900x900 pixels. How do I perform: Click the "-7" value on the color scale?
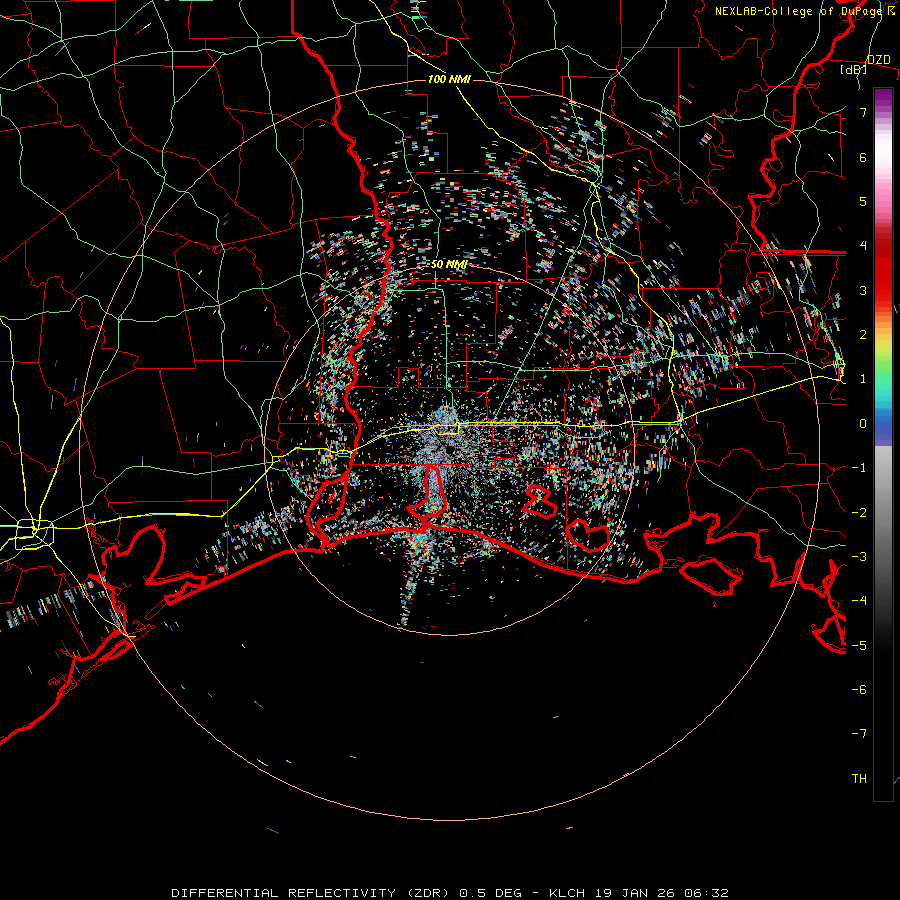(859, 734)
